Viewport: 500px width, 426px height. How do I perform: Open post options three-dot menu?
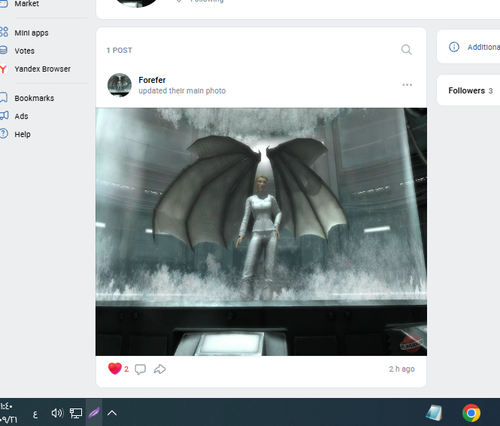[x=407, y=85]
